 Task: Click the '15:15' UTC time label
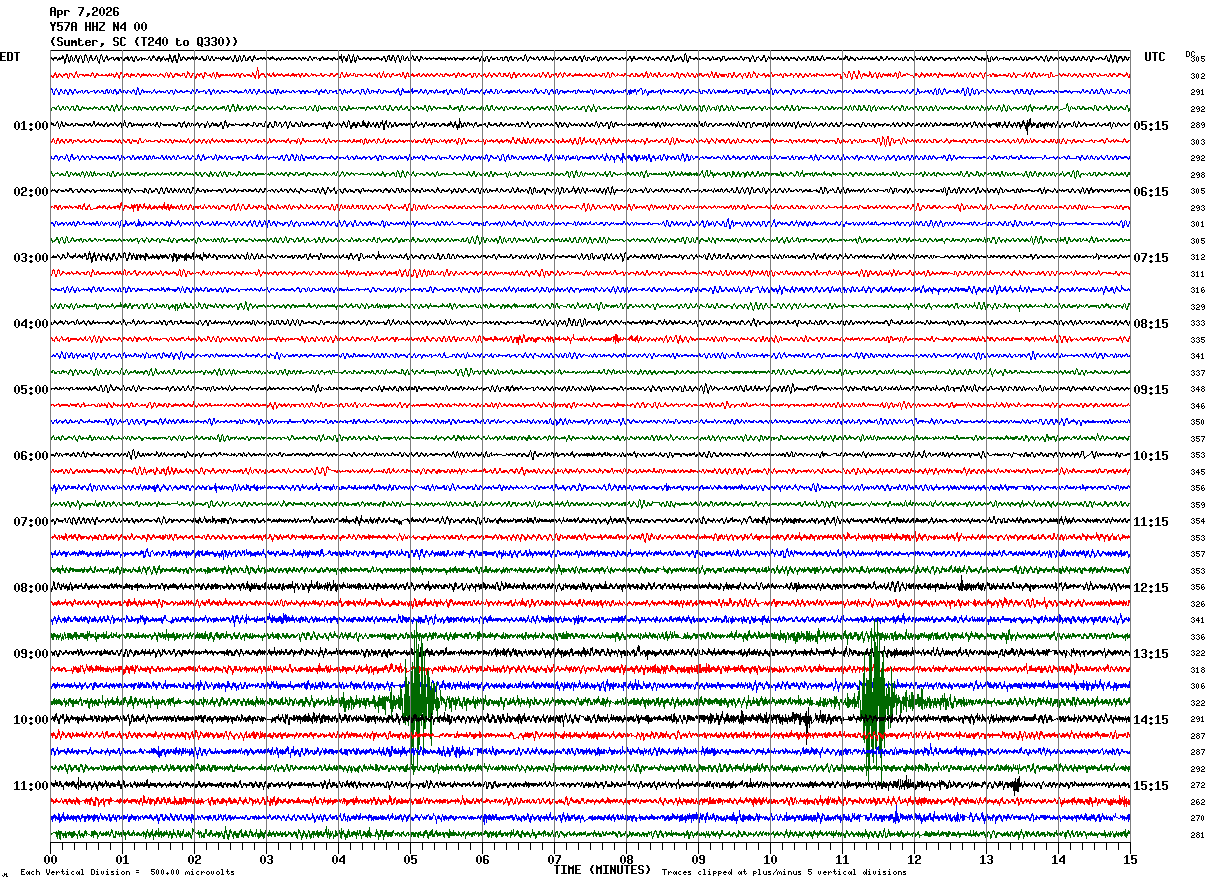pyautogui.click(x=1151, y=786)
